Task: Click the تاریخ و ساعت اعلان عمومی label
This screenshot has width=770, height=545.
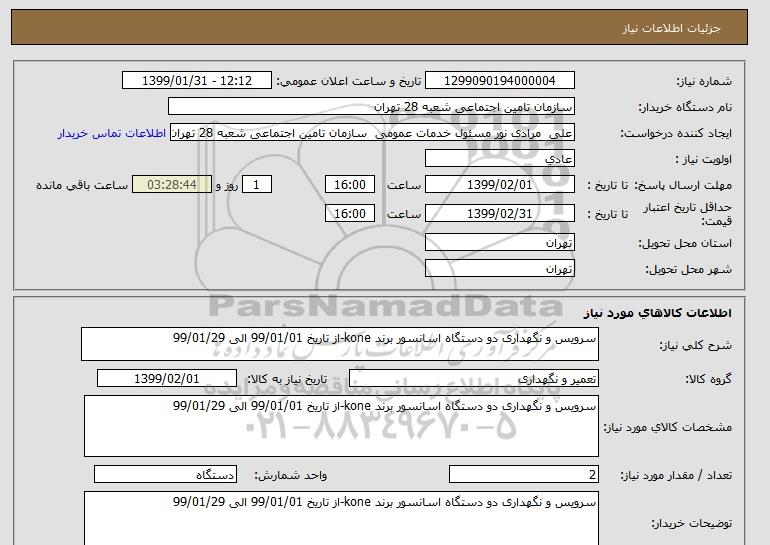Action: click(x=349, y=82)
